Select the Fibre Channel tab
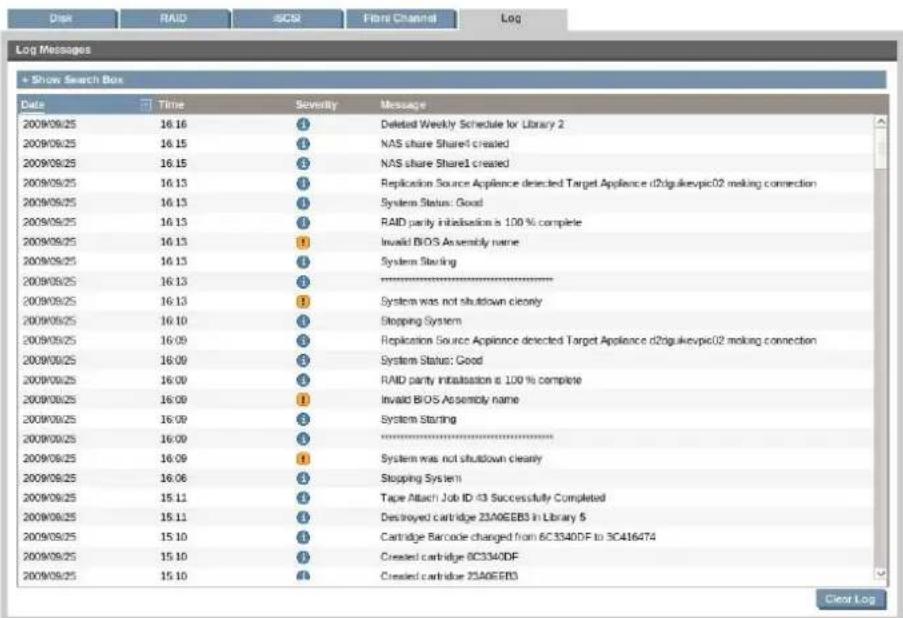903x618 pixels. click(x=400, y=18)
